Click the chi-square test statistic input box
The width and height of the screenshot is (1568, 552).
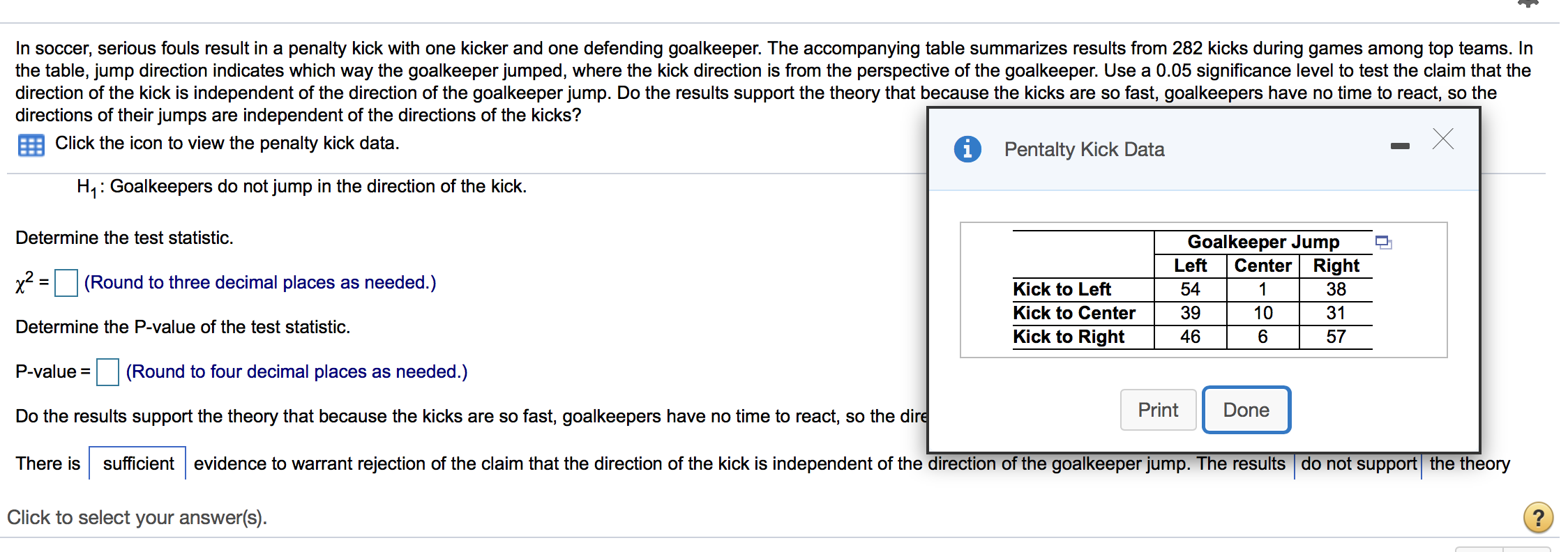point(66,283)
